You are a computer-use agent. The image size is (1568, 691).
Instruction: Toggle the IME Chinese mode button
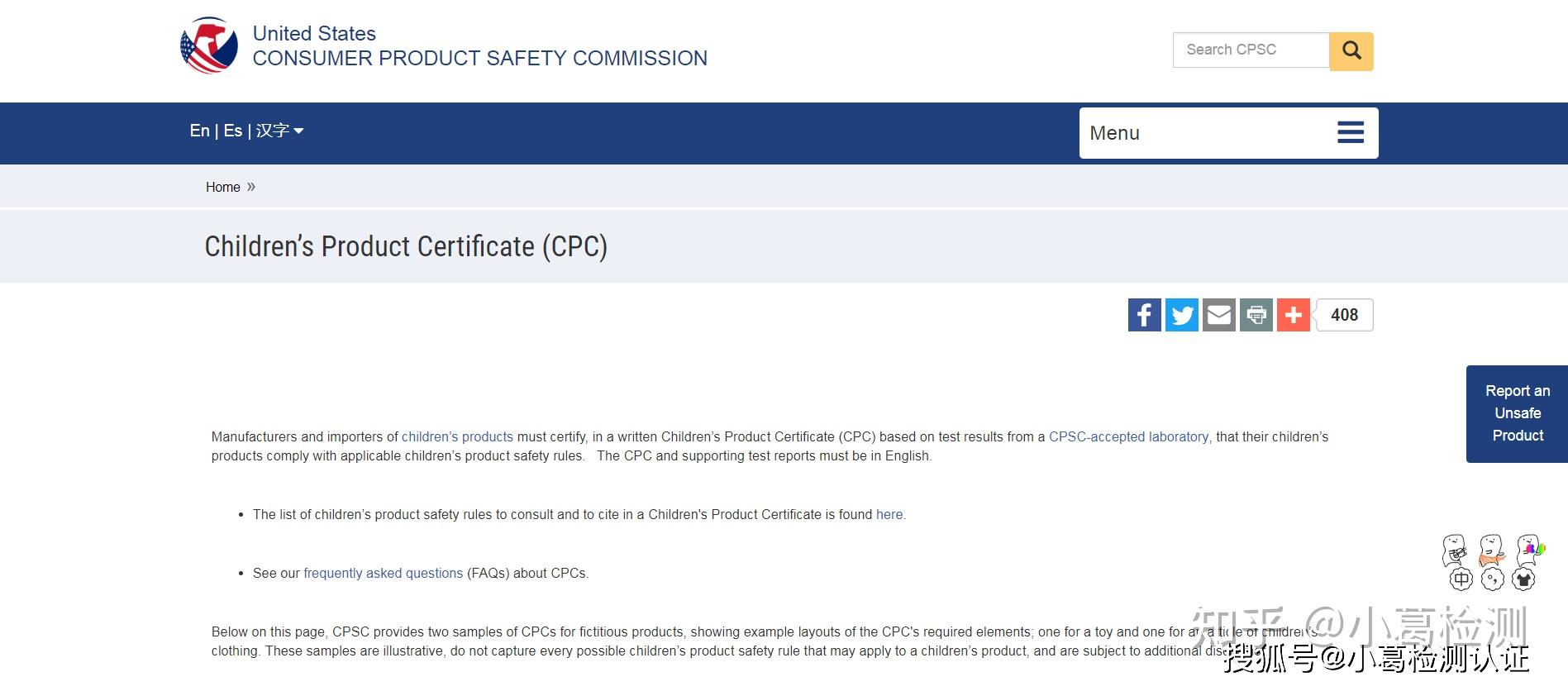(1461, 579)
